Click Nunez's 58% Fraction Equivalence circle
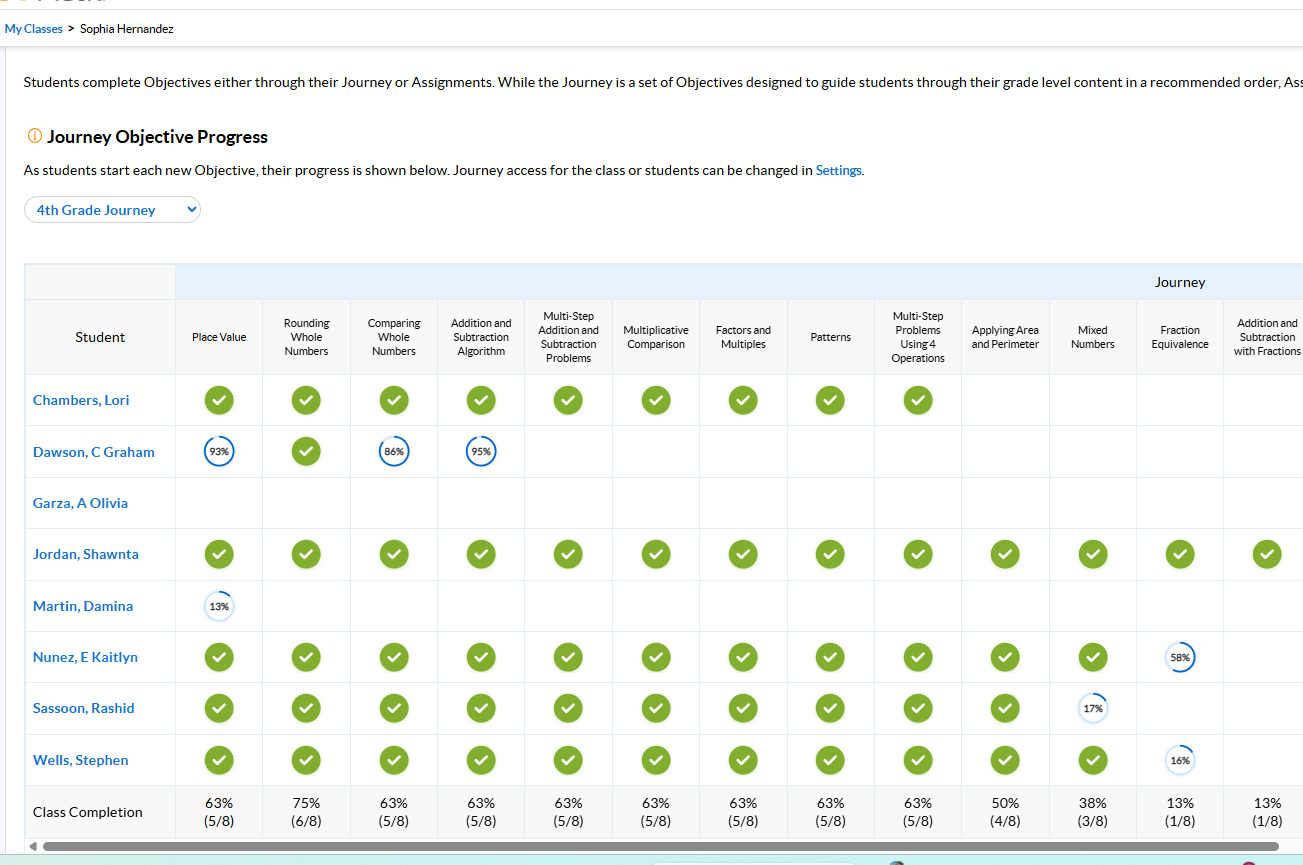This screenshot has height=865, width=1303. coord(1180,657)
